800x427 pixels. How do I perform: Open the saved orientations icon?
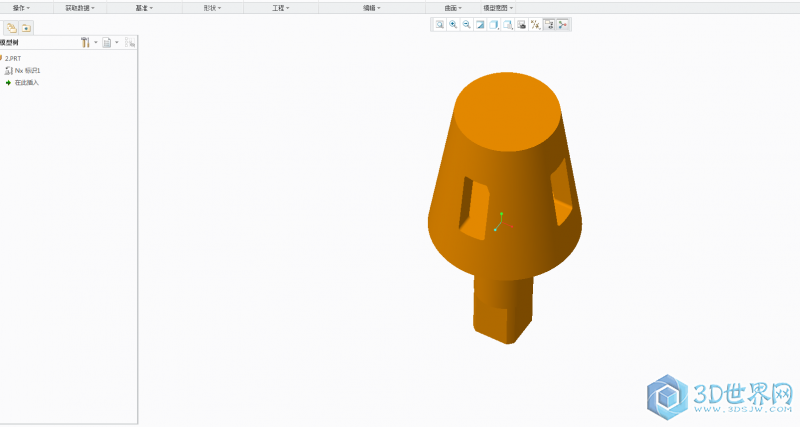508,24
